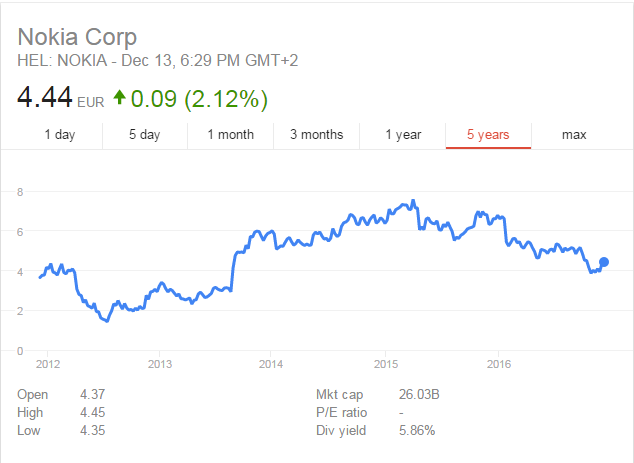Viewport: 634px width, 463px height.
Task: Click the blue endpoint dot on the chart
Action: pos(603,262)
